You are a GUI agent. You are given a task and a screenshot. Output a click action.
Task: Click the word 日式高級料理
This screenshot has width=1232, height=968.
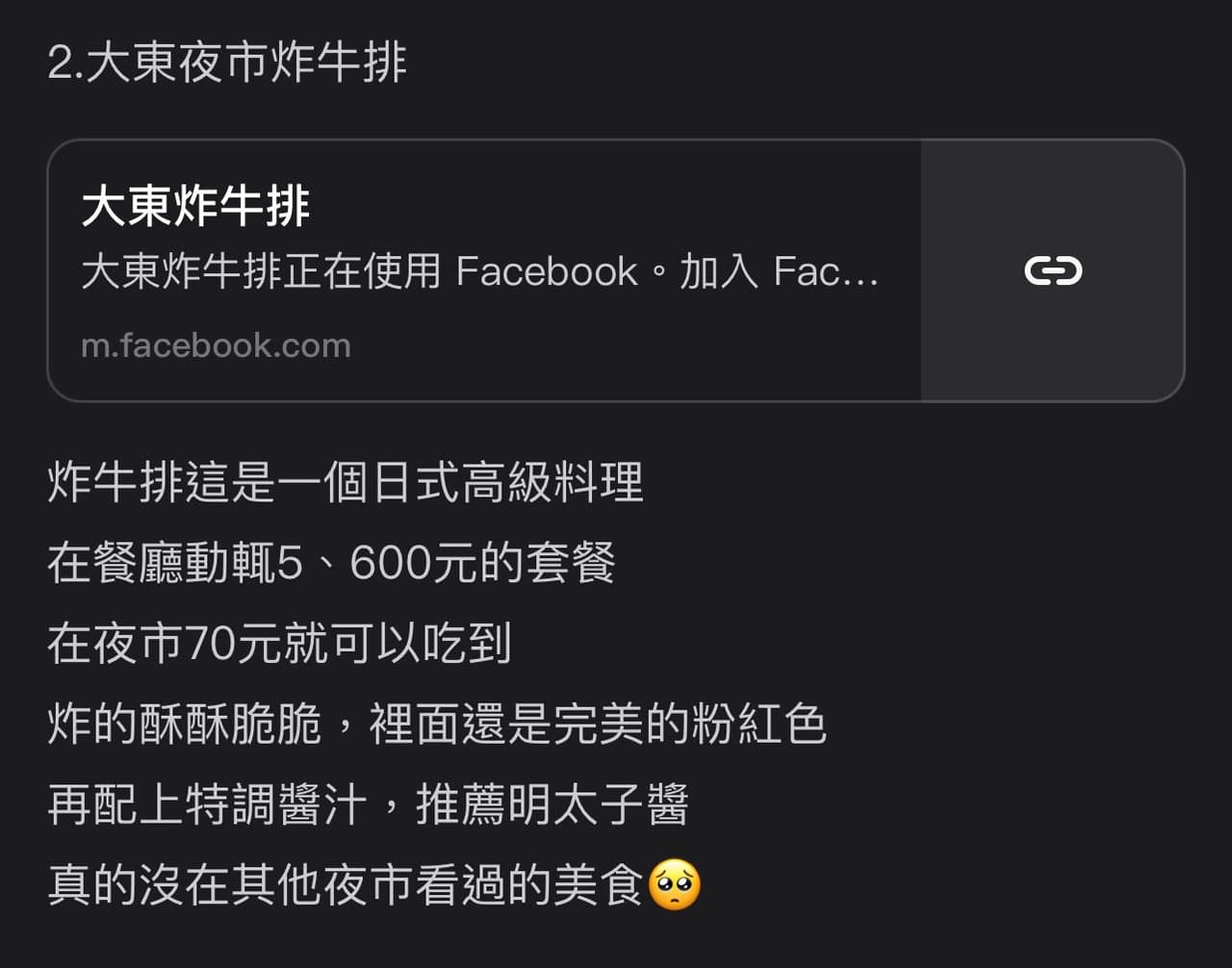click(507, 482)
